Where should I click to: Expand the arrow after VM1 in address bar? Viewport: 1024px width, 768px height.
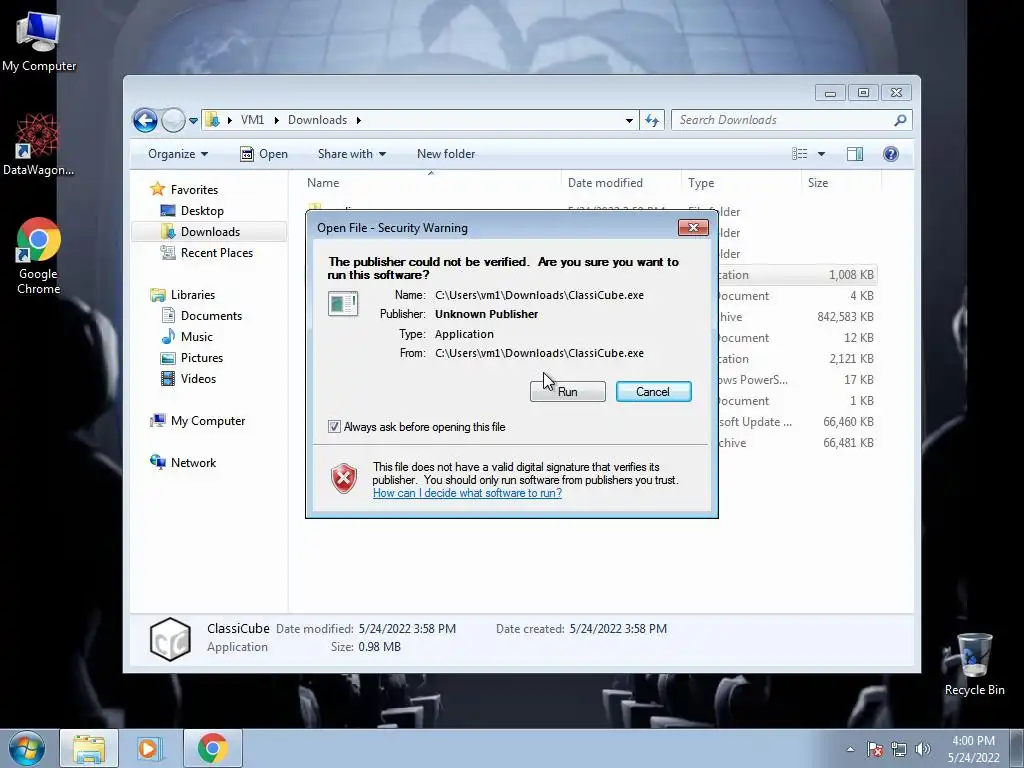tap(276, 120)
